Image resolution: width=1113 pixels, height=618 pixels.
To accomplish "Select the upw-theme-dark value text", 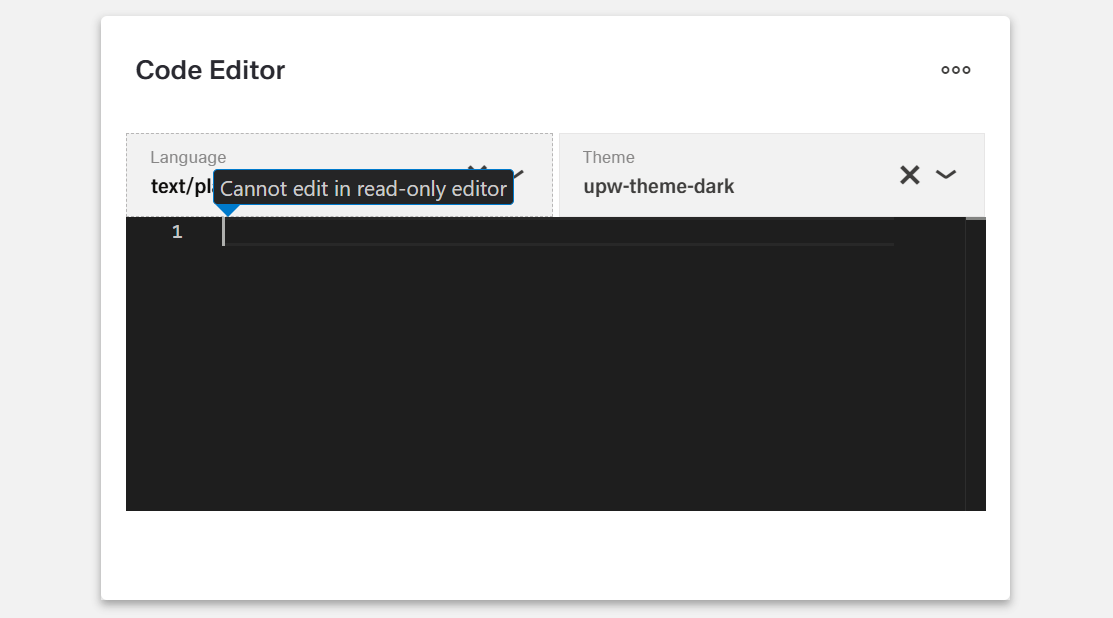I will click(x=659, y=186).
